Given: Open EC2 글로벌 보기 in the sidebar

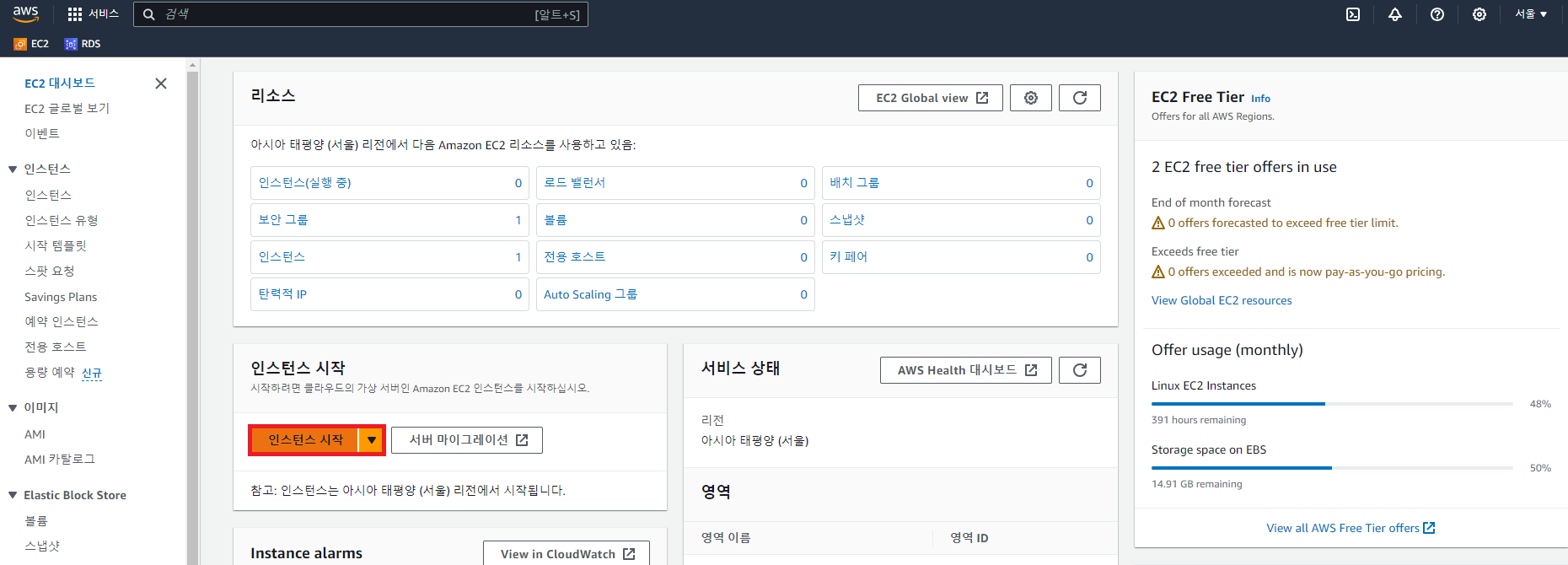Looking at the screenshot, I should (67, 109).
